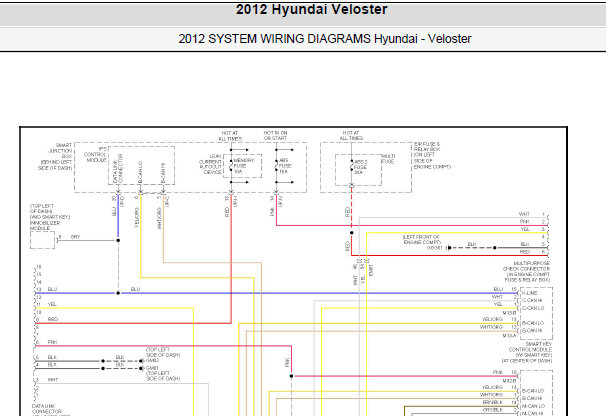Click the ABS 2 fuse label in the multi fuse box
This screenshot has height=416, width=606.
click(x=361, y=167)
